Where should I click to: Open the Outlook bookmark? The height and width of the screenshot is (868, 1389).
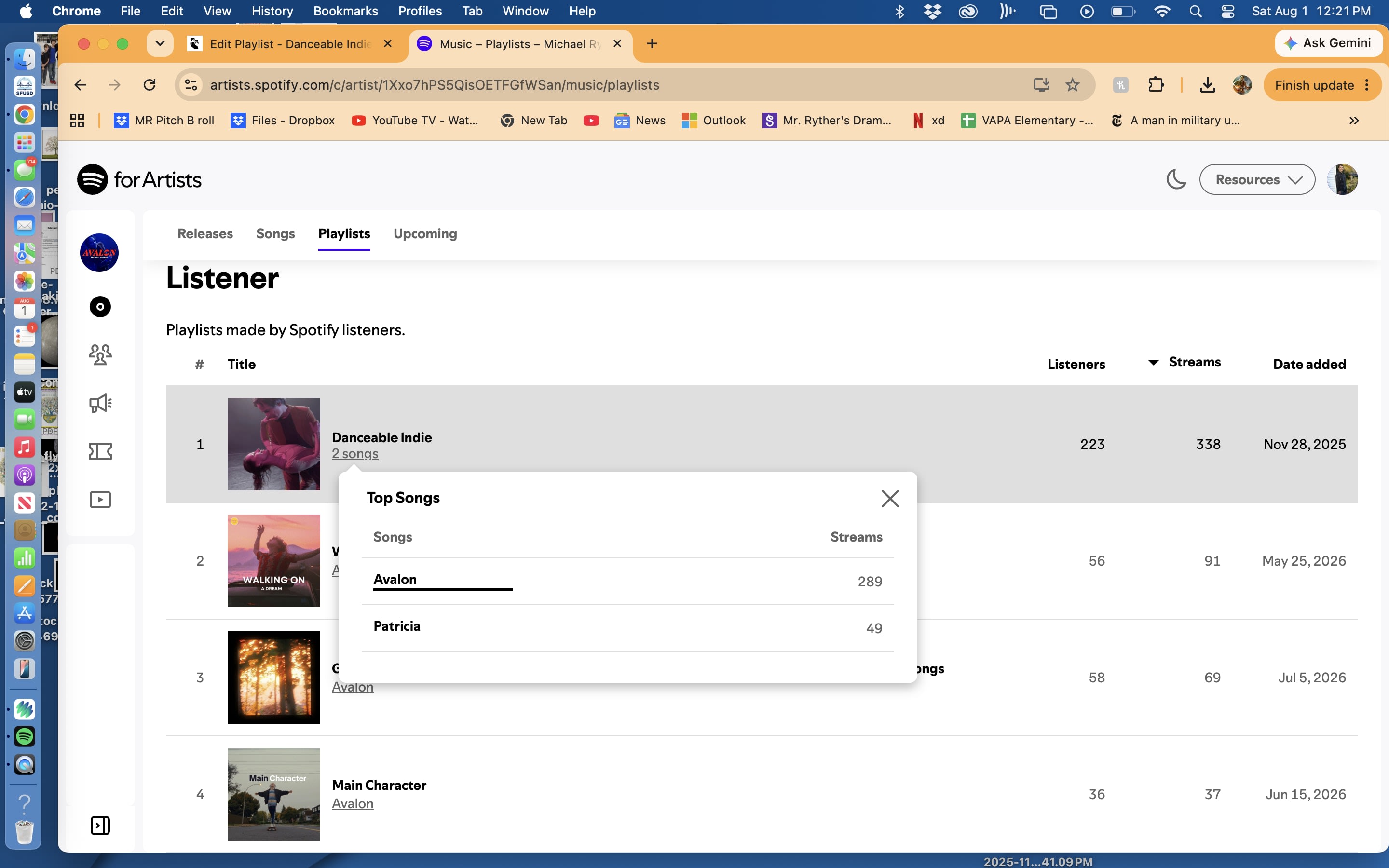[x=713, y=121]
